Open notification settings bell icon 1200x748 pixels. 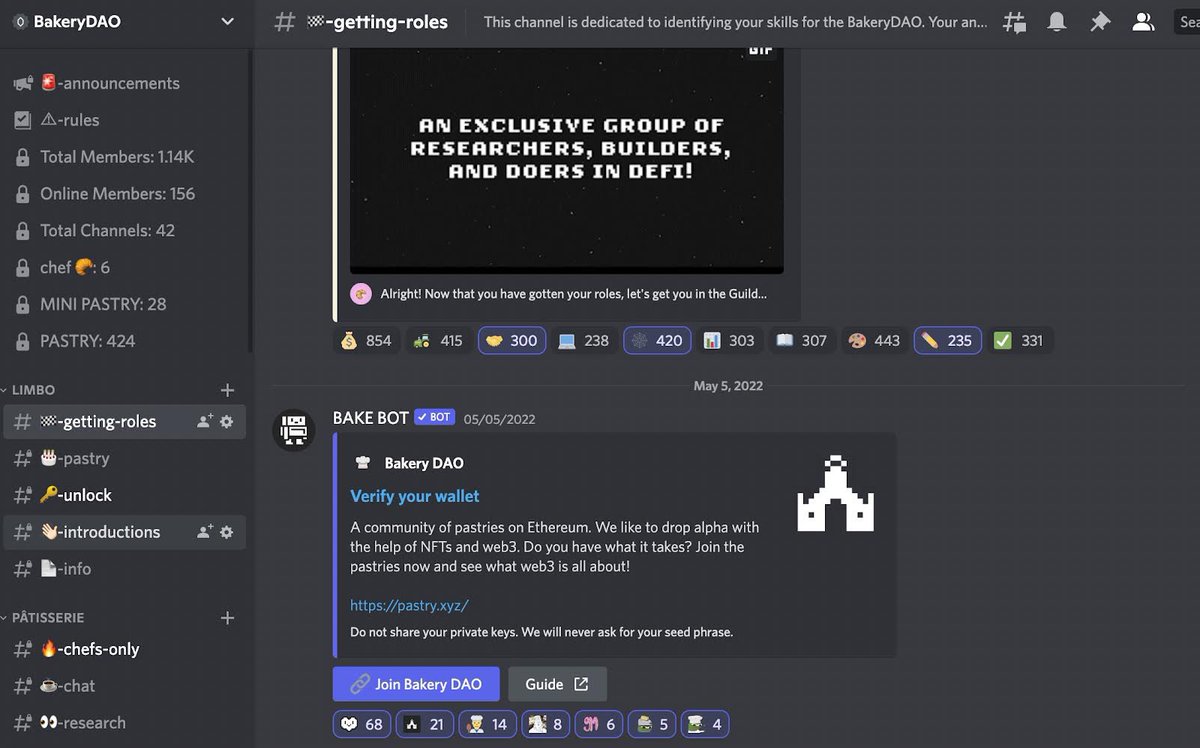point(1056,21)
